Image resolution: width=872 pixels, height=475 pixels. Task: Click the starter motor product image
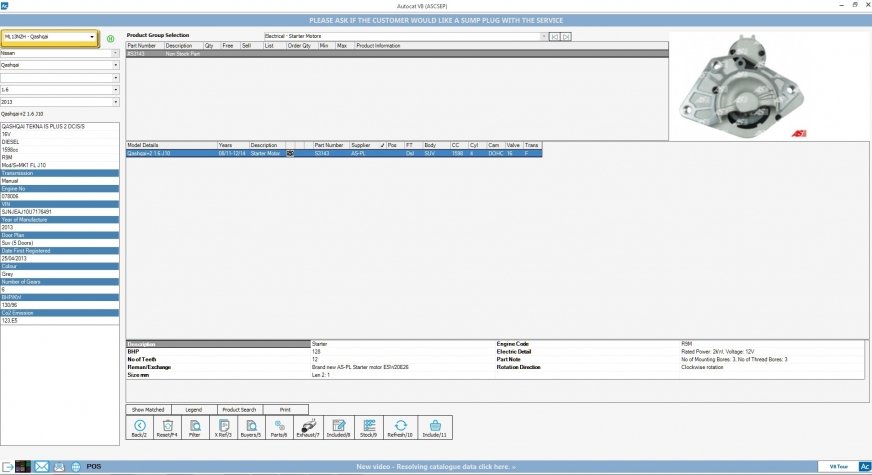(x=742, y=85)
